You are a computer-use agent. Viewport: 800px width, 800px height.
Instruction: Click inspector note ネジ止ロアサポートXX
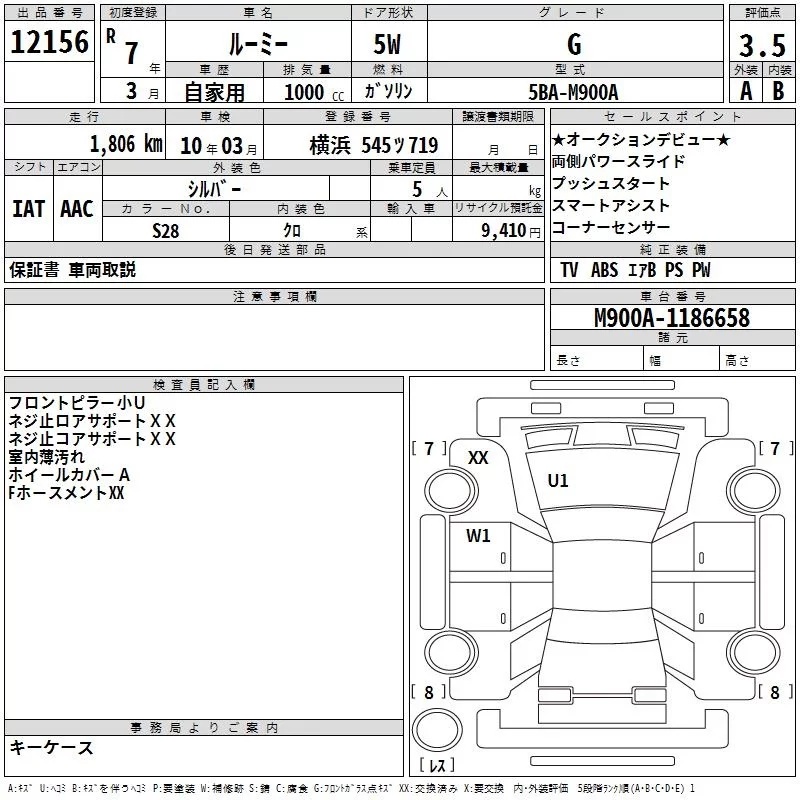point(92,421)
